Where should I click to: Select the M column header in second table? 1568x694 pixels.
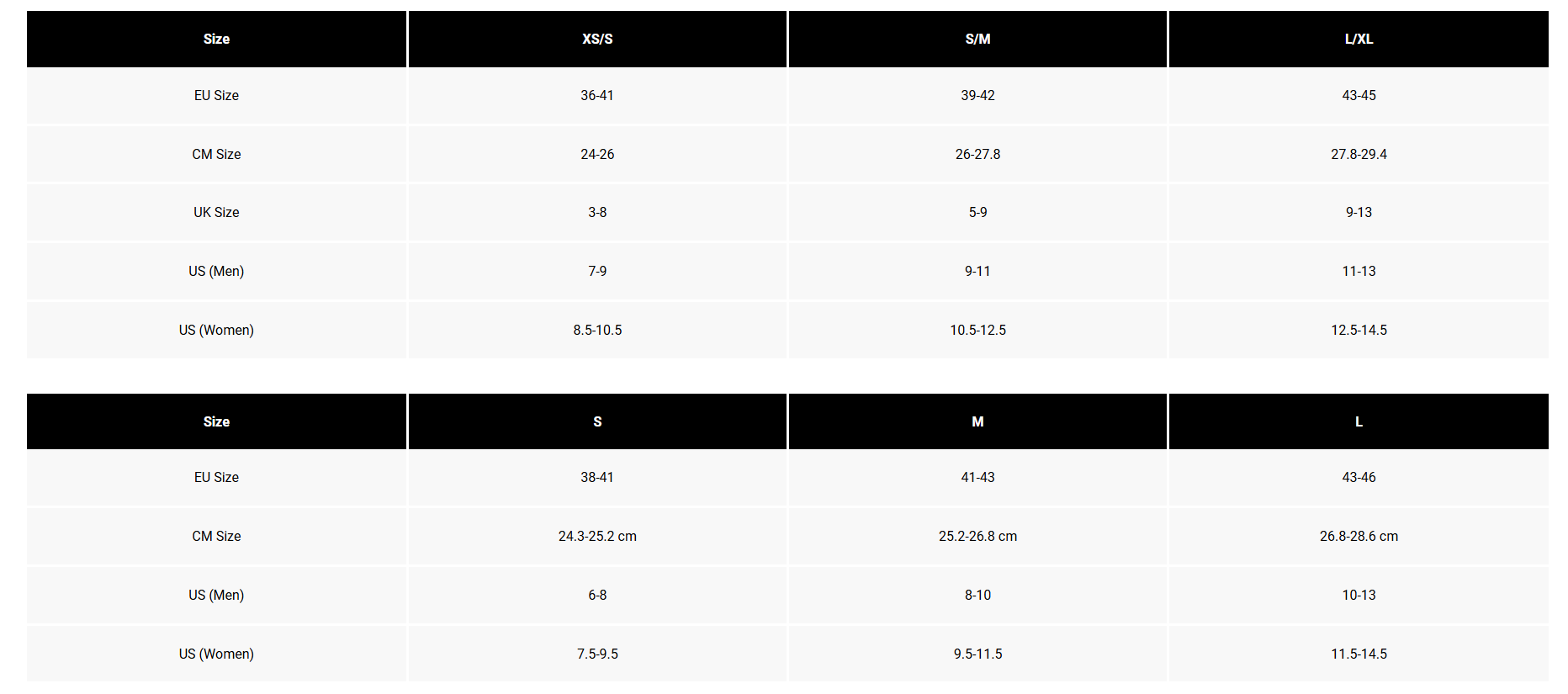(x=977, y=421)
